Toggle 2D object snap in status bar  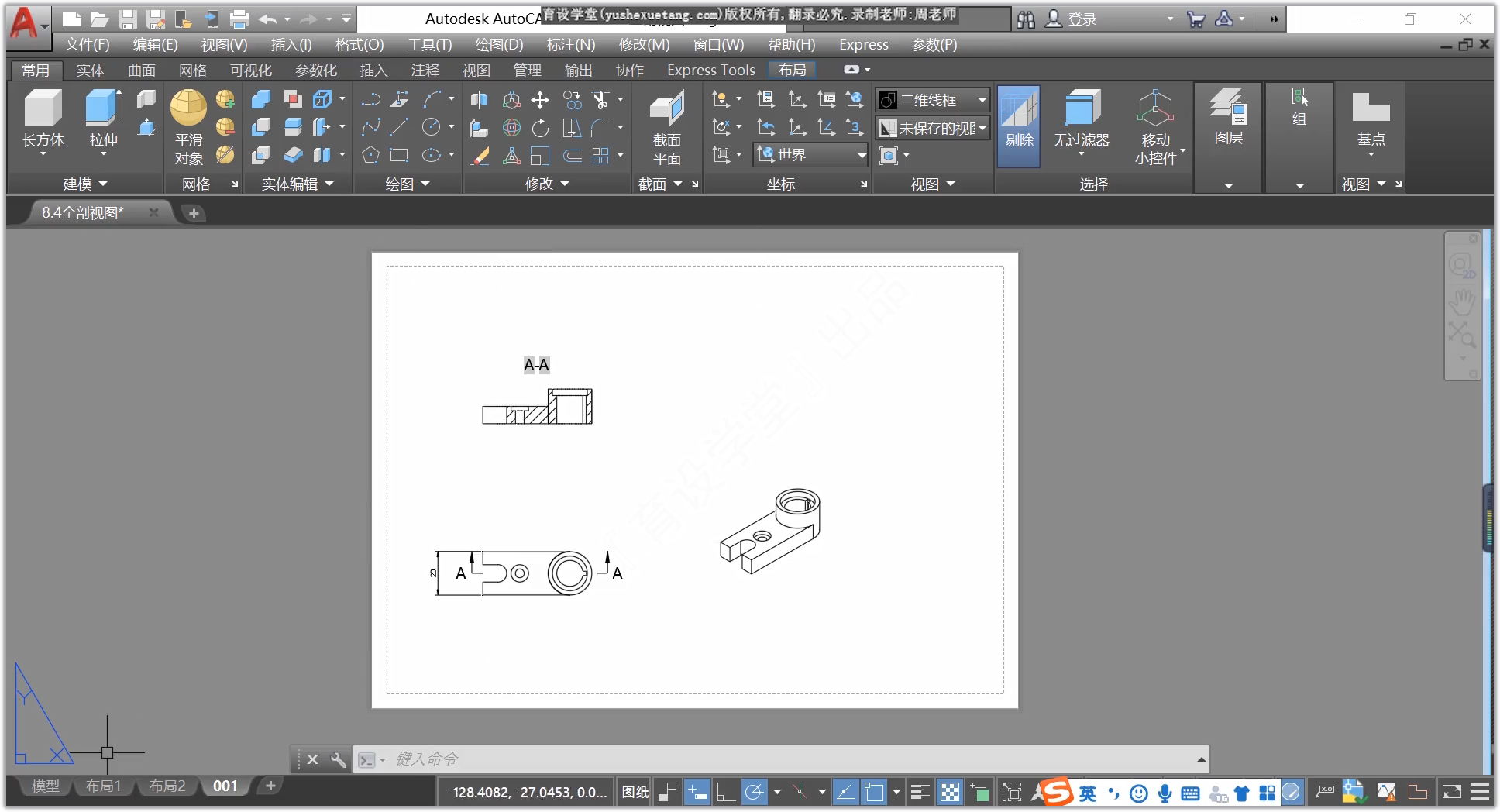coord(874,792)
